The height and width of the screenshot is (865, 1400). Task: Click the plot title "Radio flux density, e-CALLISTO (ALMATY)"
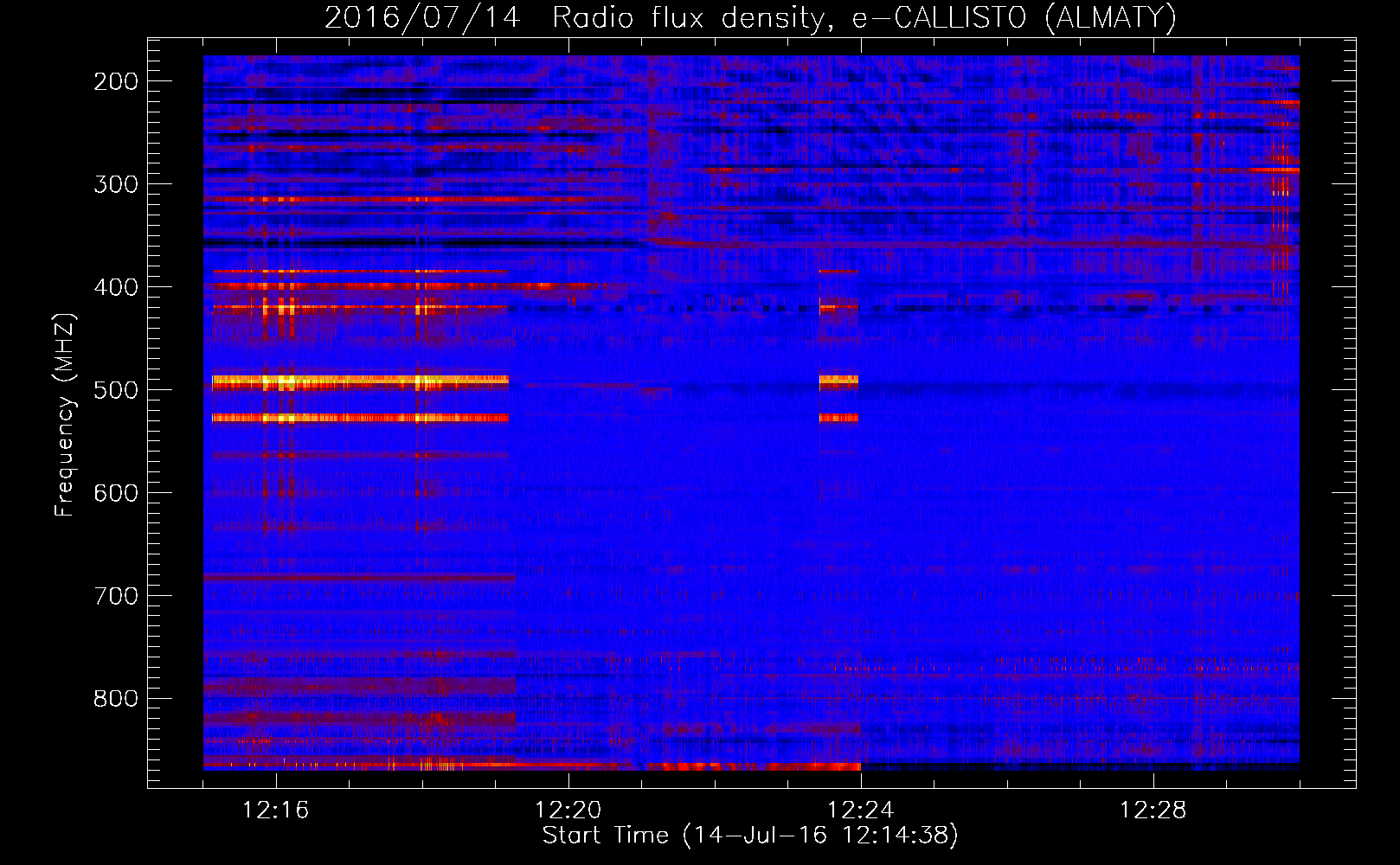(864, 18)
